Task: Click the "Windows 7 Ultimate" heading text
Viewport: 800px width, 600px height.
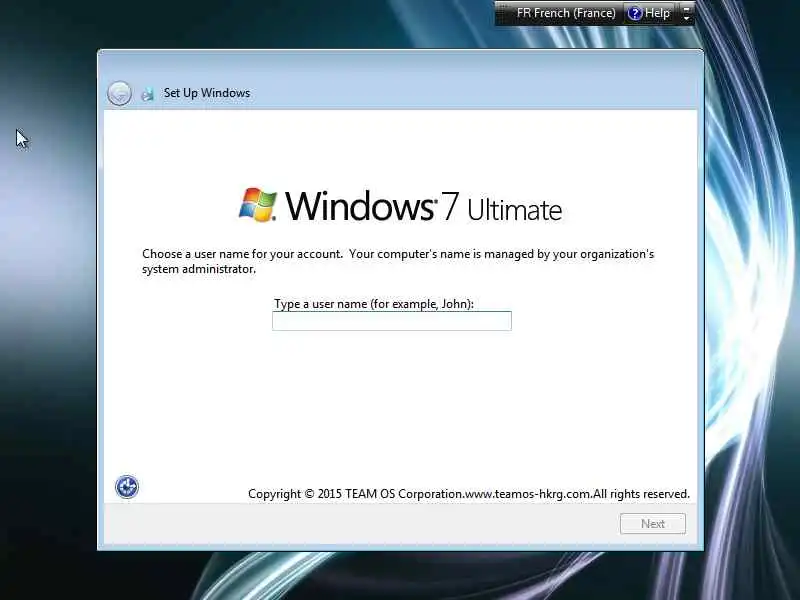Action: click(x=423, y=206)
